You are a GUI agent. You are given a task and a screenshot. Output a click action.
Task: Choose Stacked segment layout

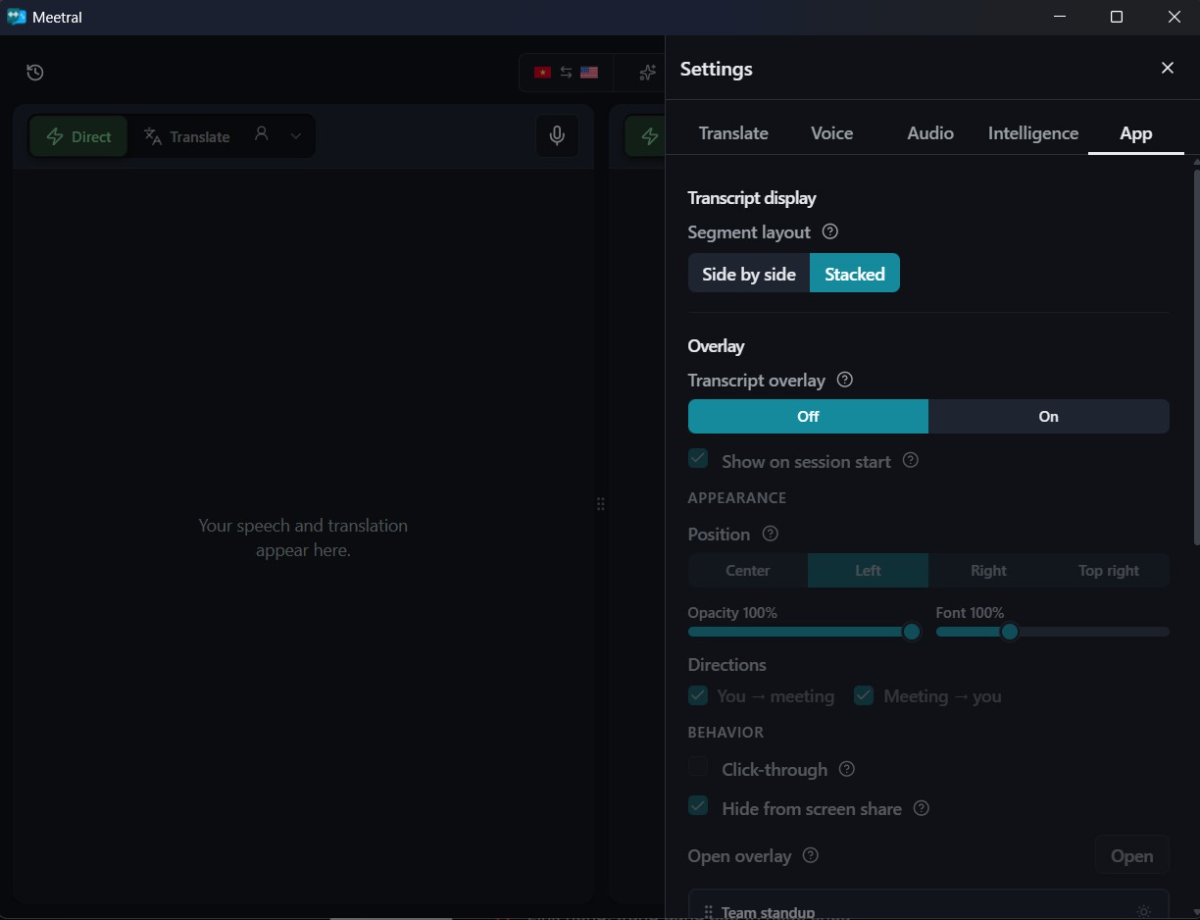[855, 274]
